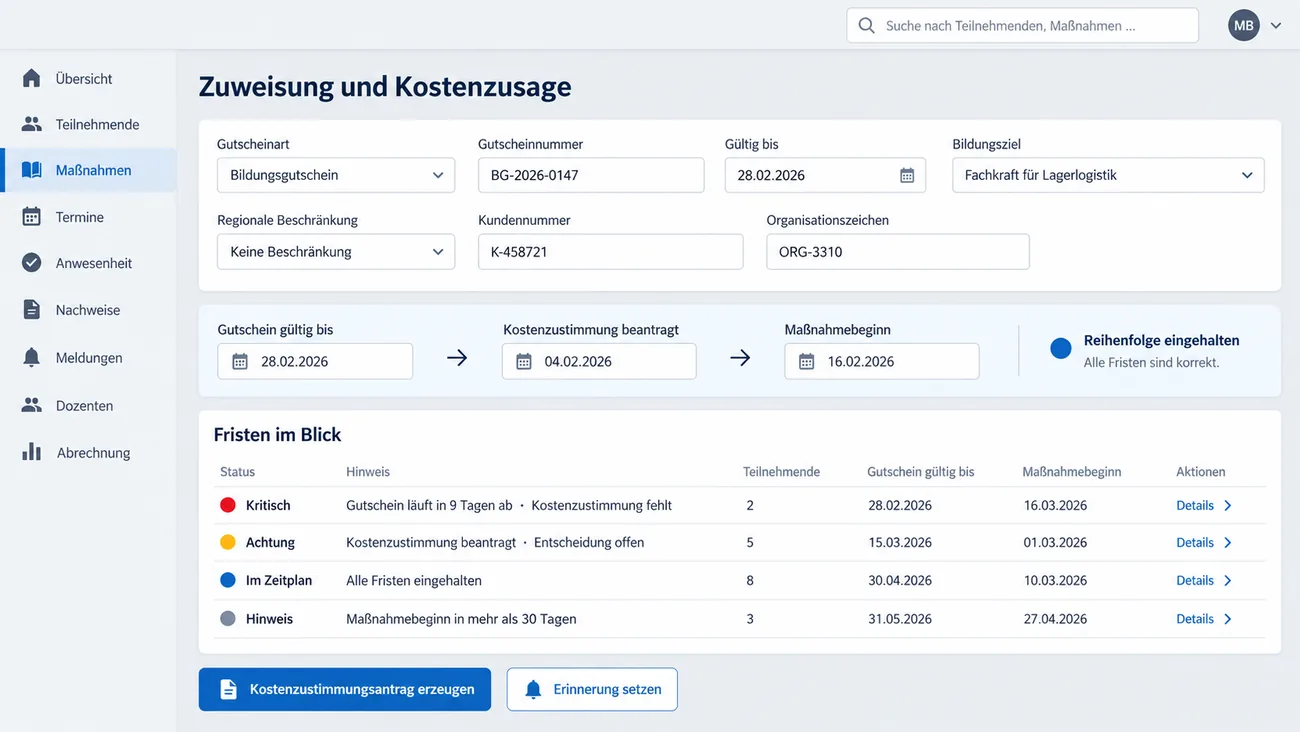Click chevron arrow in Achtung row
Viewport: 1300px width, 732px height.
point(1228,542)
